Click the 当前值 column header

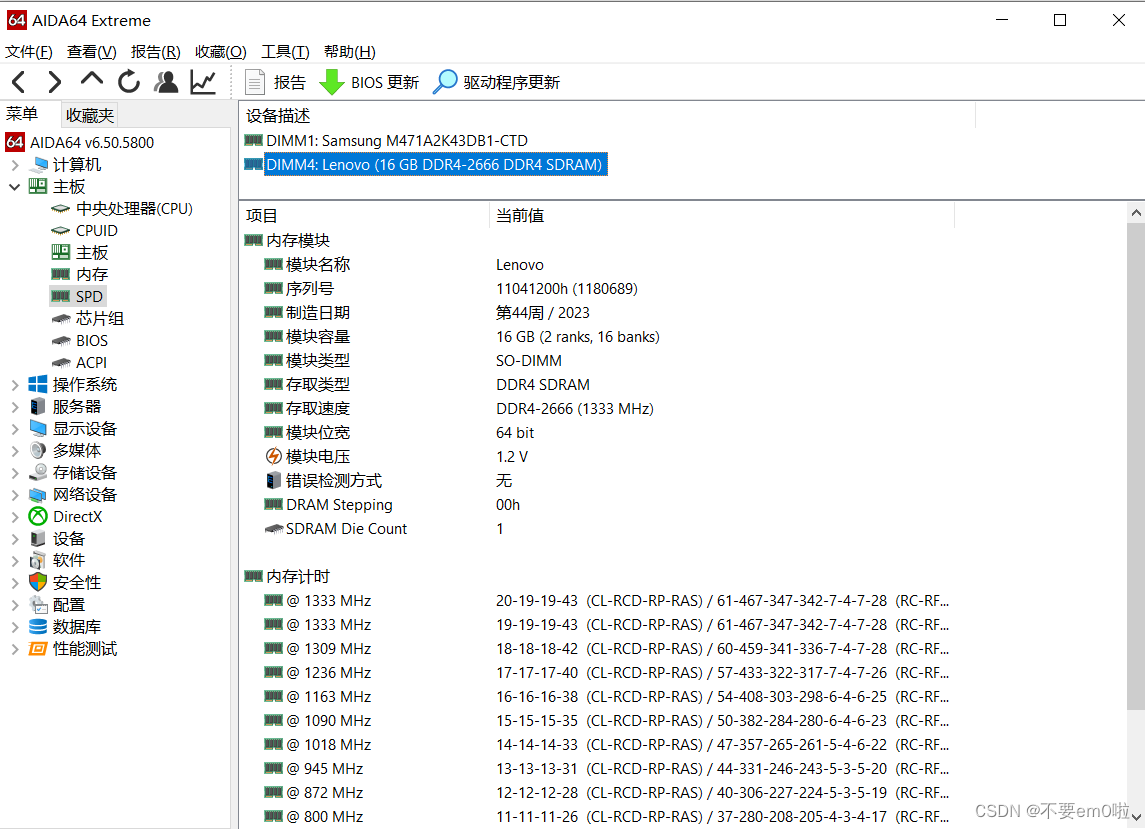[721, 215]
